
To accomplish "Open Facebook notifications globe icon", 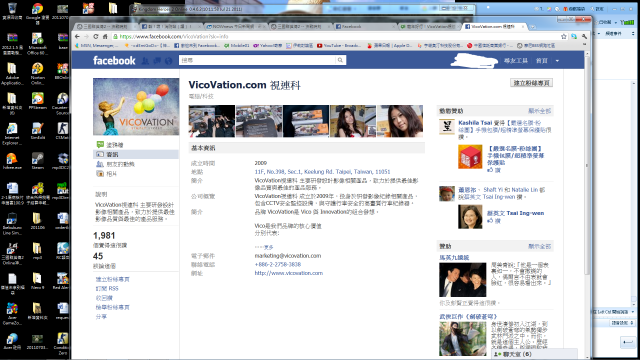I will (x=169, y=61).
